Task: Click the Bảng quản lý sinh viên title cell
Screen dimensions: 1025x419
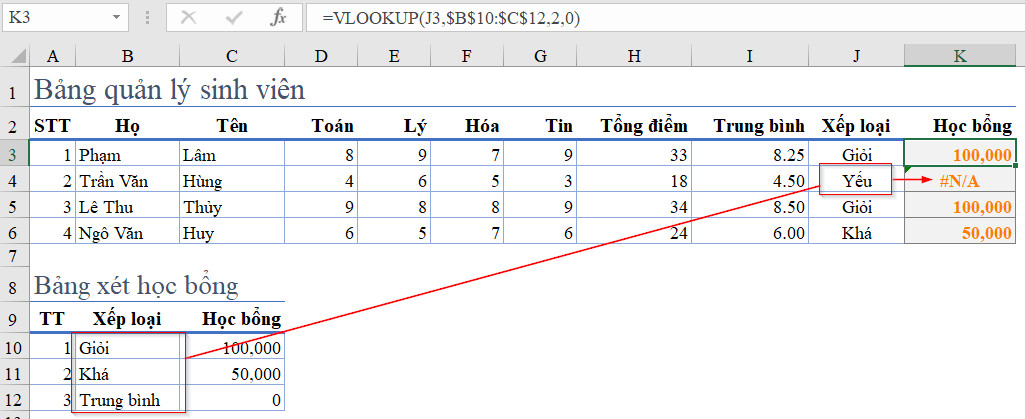Action: pos(169,90)
